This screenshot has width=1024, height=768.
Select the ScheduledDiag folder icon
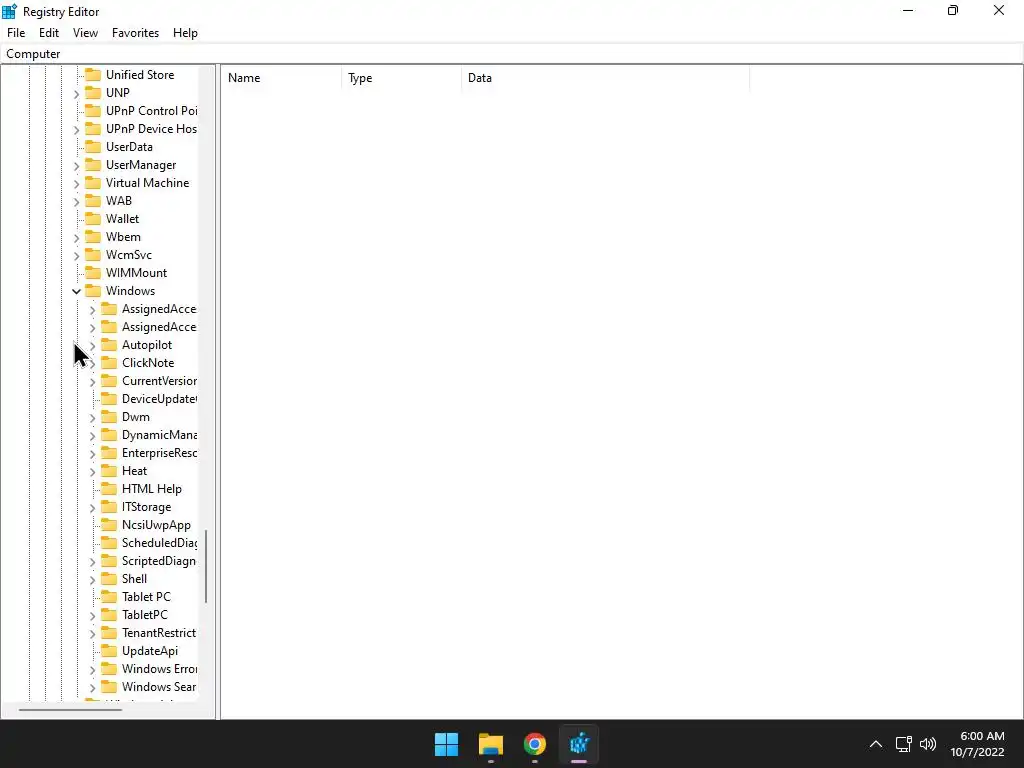point(109,543)
